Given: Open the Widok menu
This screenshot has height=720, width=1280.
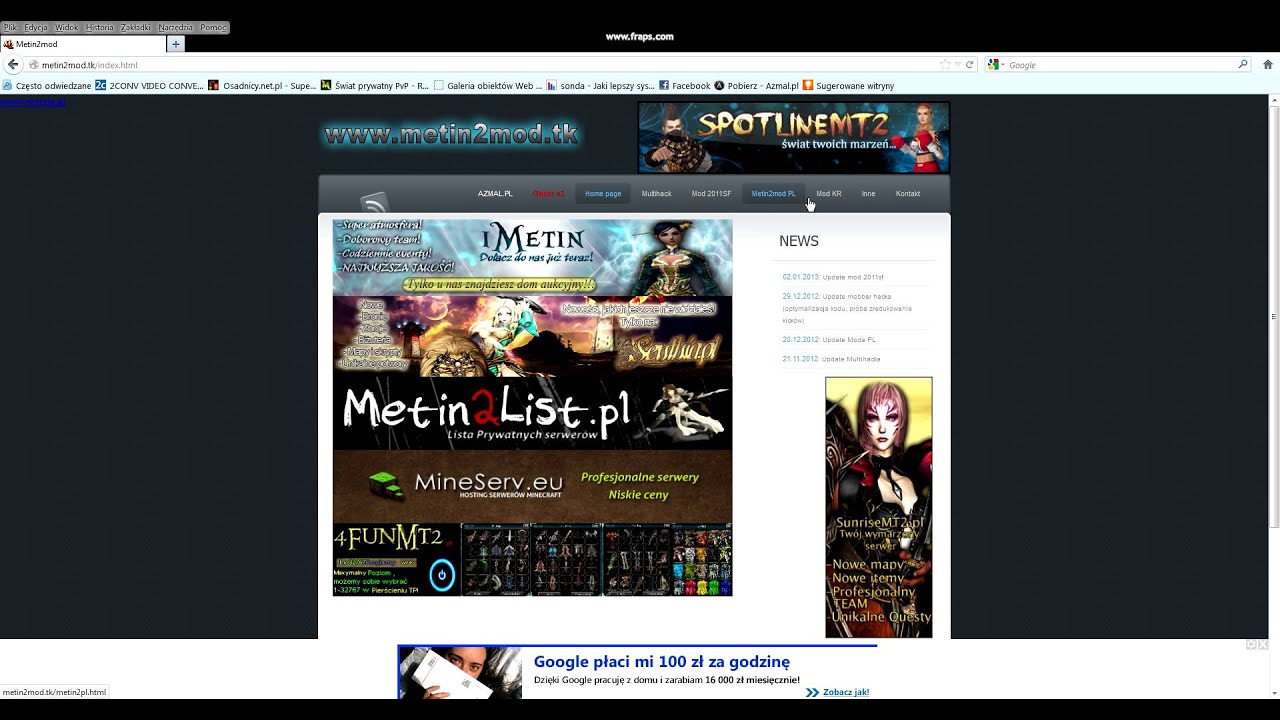Looking at the screenshot, I should coord(67,28).
